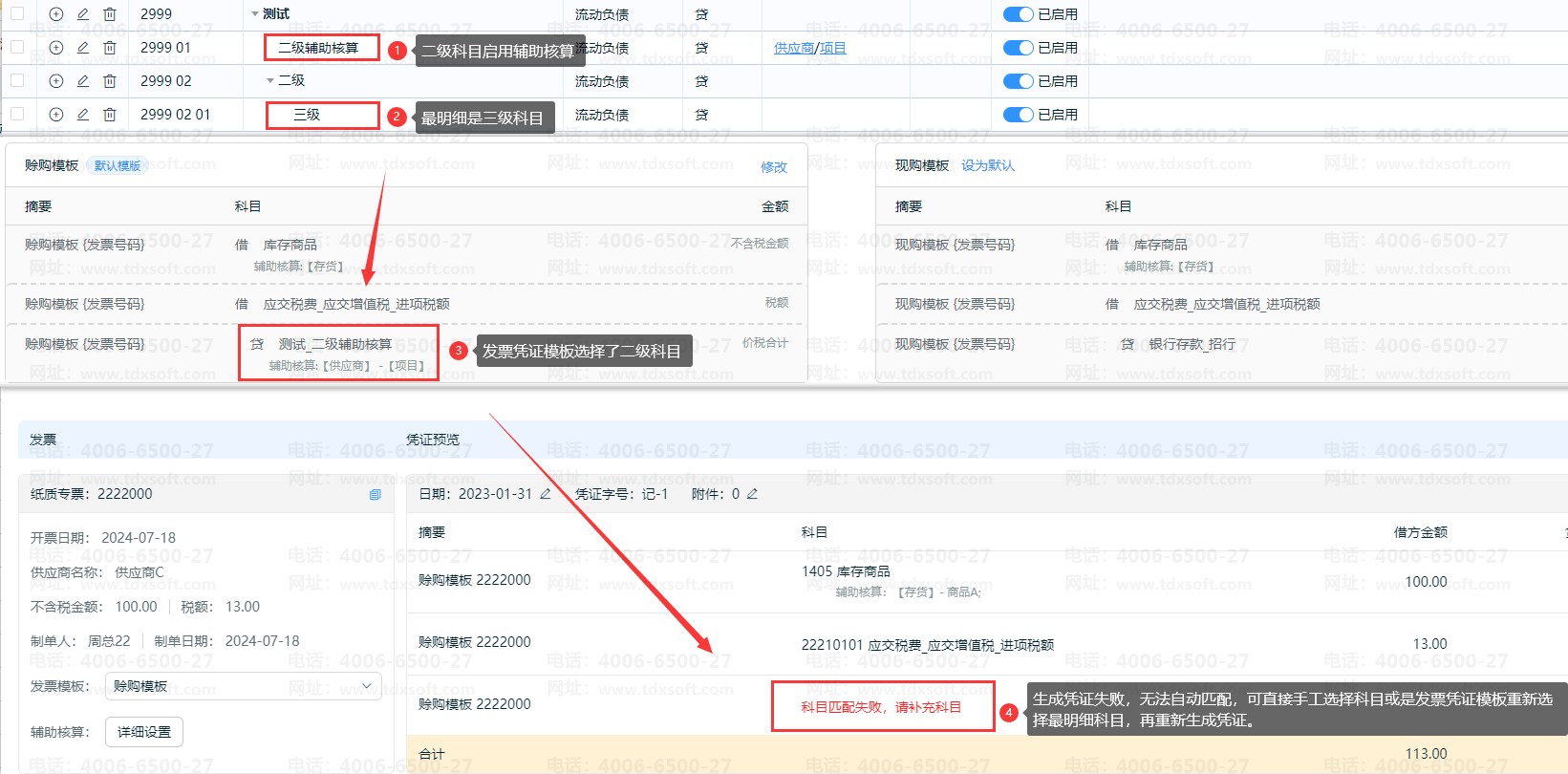Edit the voucher date 2023-01-31 via pencil icon
Viewport: 1568px width, 774px height.
pyautogui.click(x=546, y=494)
